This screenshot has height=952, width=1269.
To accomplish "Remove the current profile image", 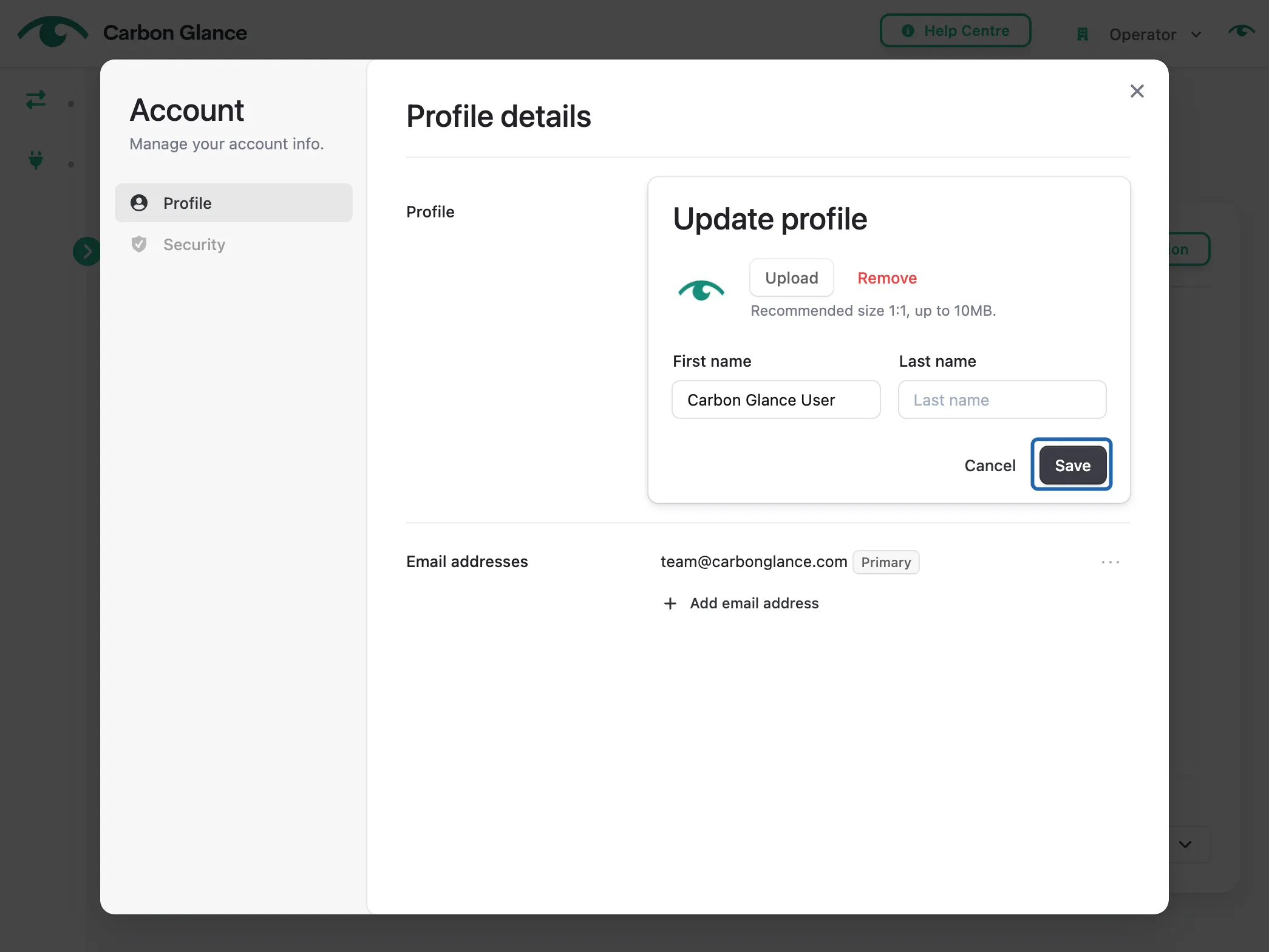I will (x=886, y=278).
